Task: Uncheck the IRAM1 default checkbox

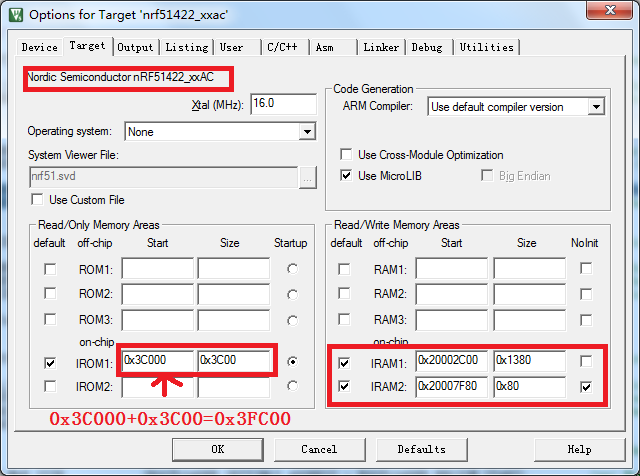Action: tap(344, 363)
